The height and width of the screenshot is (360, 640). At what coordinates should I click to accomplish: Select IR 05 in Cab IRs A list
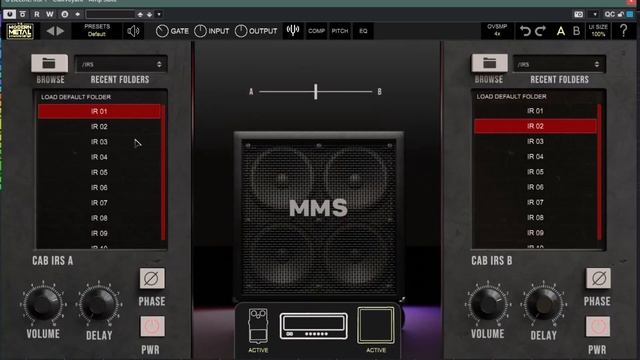99,172
